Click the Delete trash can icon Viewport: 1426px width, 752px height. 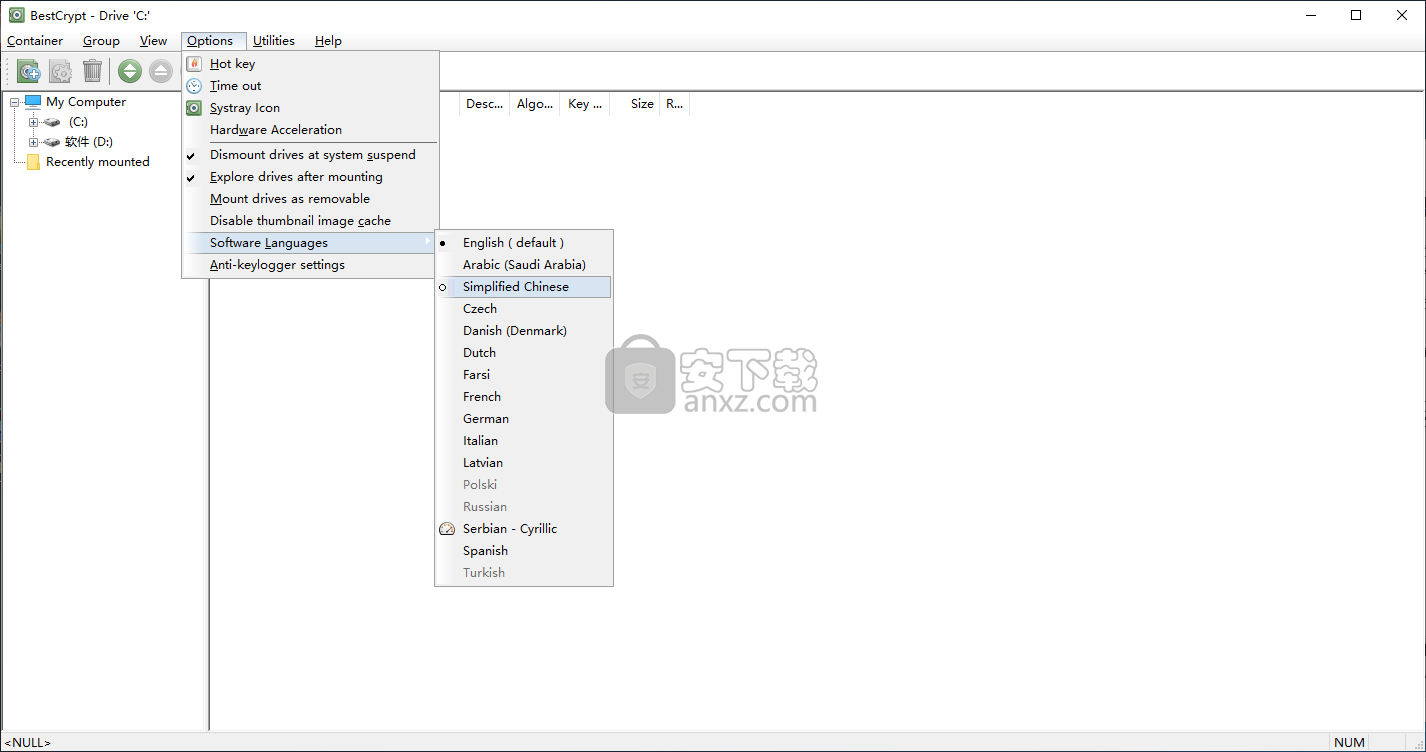[92, 71]
